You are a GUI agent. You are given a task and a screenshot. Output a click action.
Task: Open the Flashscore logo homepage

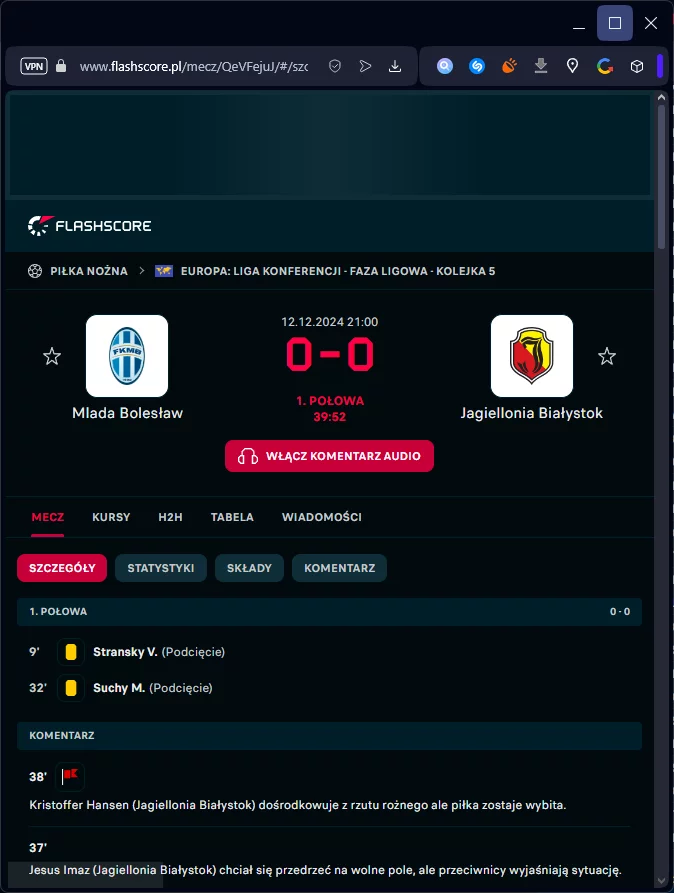point(89,226)
